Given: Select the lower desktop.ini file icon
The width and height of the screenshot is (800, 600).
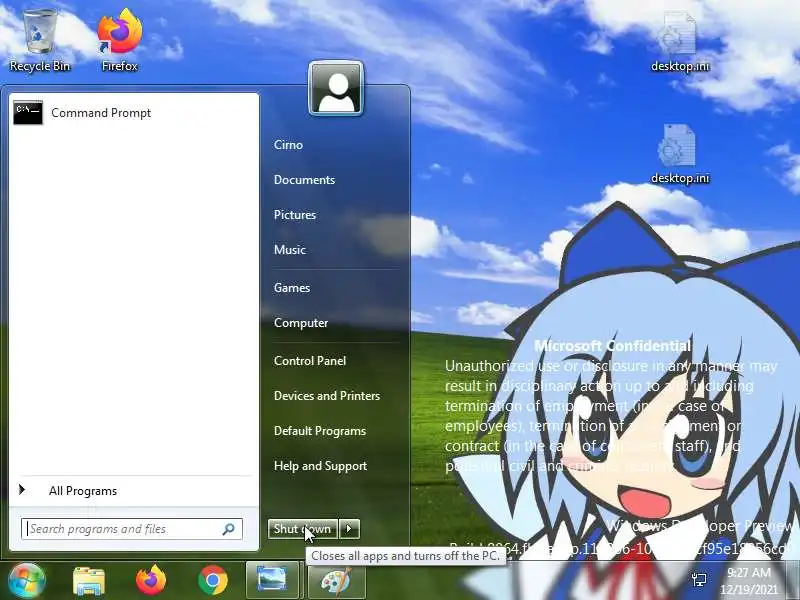Looking at the screenshot, I should click(x=680, y=155).
